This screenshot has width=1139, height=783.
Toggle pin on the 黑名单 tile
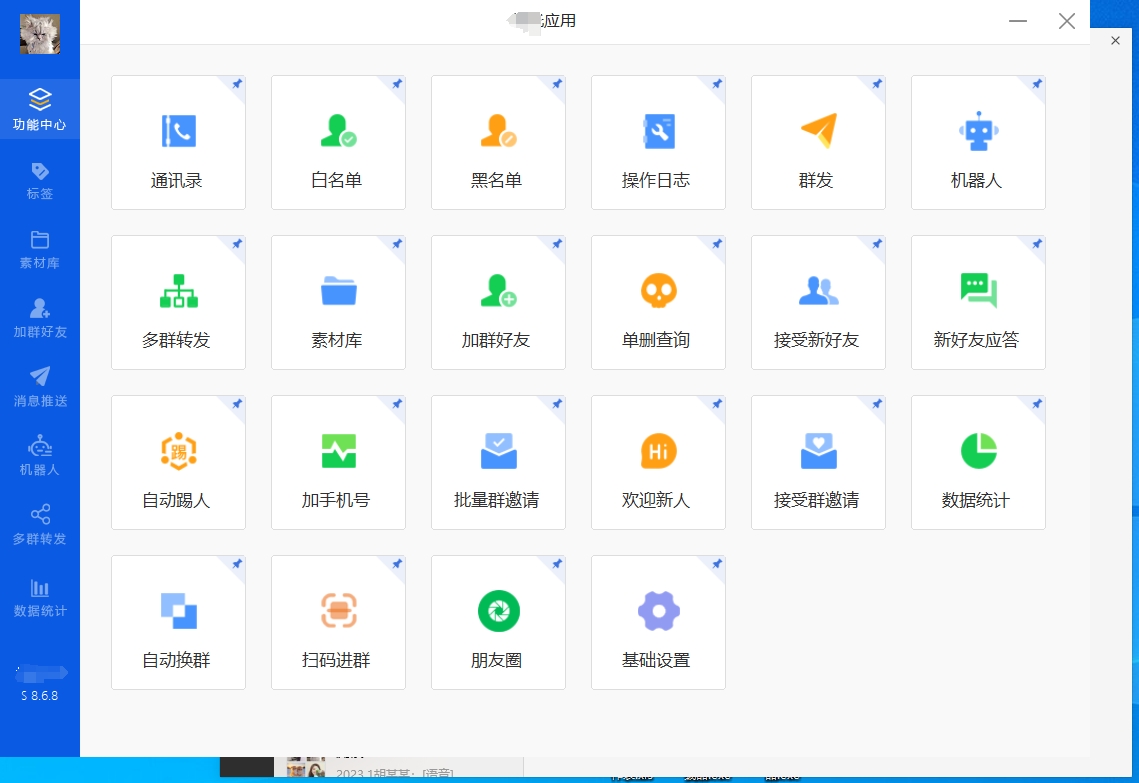pos(556,84)
